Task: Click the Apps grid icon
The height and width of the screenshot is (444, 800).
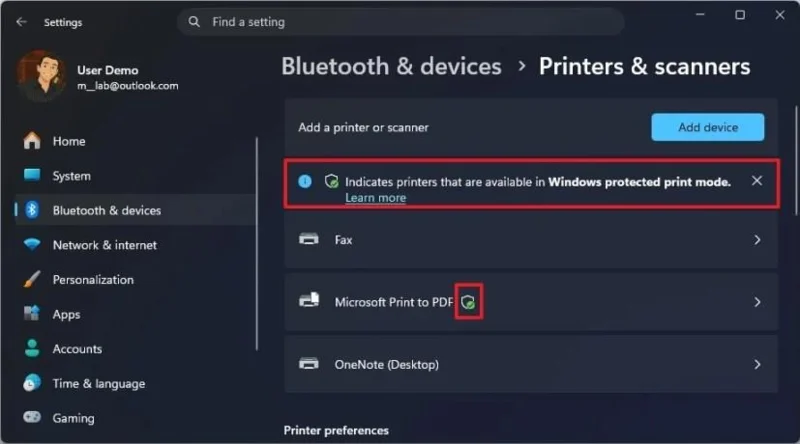Action: coord(32,313)
